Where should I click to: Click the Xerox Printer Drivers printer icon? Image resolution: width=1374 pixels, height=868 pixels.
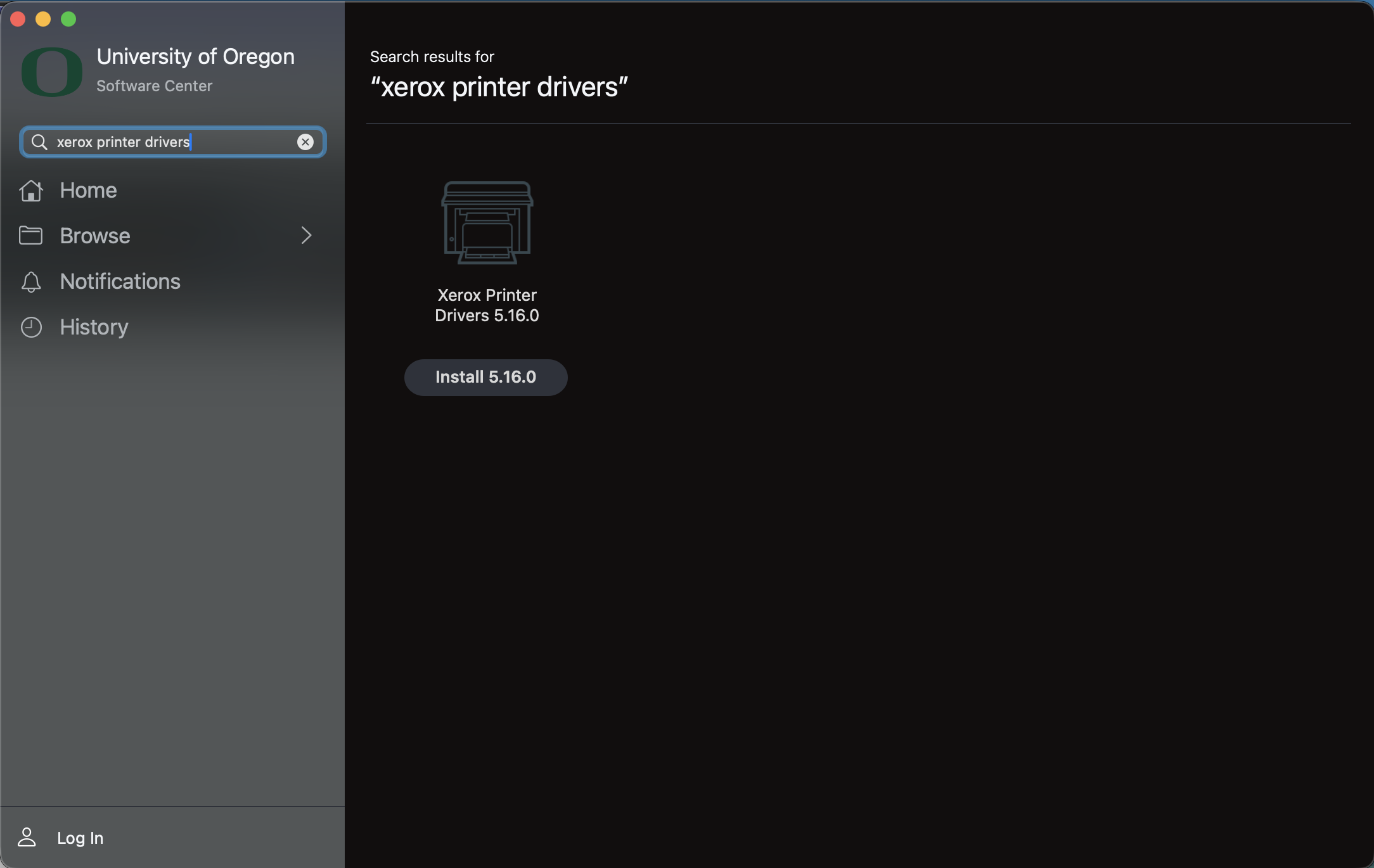(486, 222)
